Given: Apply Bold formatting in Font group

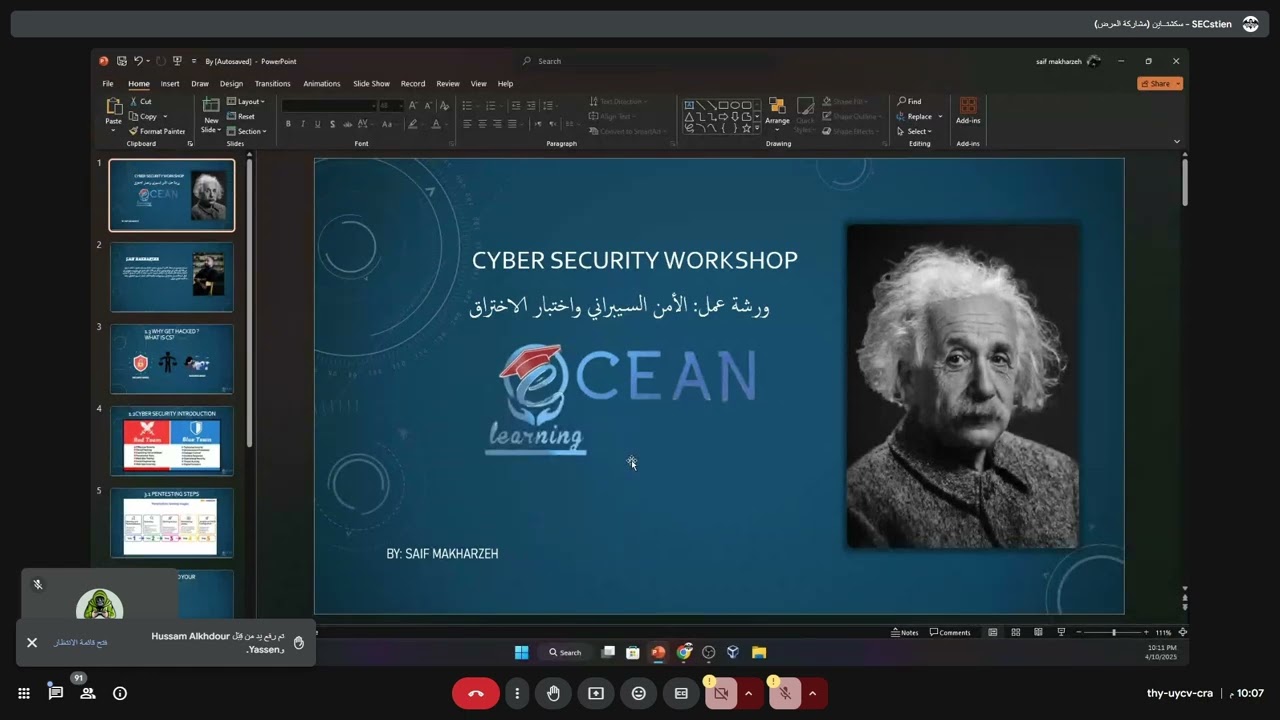Looking at the screenshot, I should (288, 124).
